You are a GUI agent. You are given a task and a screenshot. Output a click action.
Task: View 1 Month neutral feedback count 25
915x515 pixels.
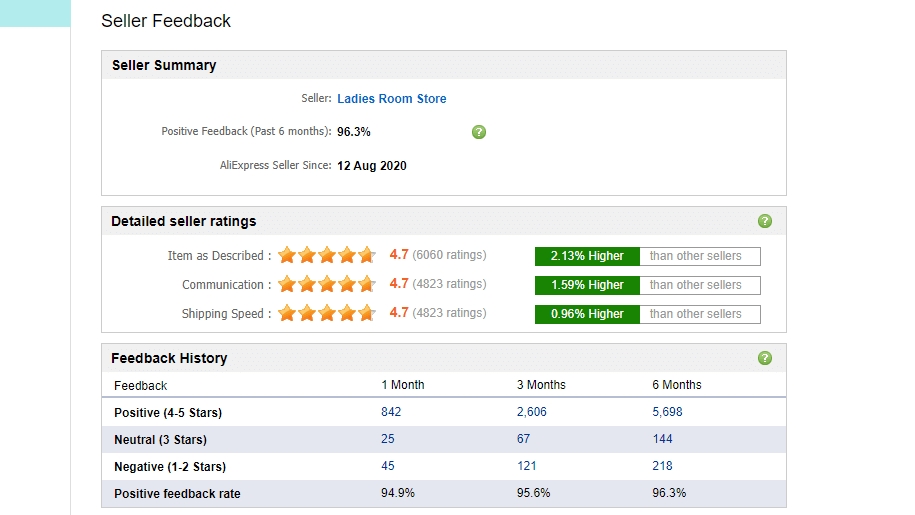coord(388,439)
